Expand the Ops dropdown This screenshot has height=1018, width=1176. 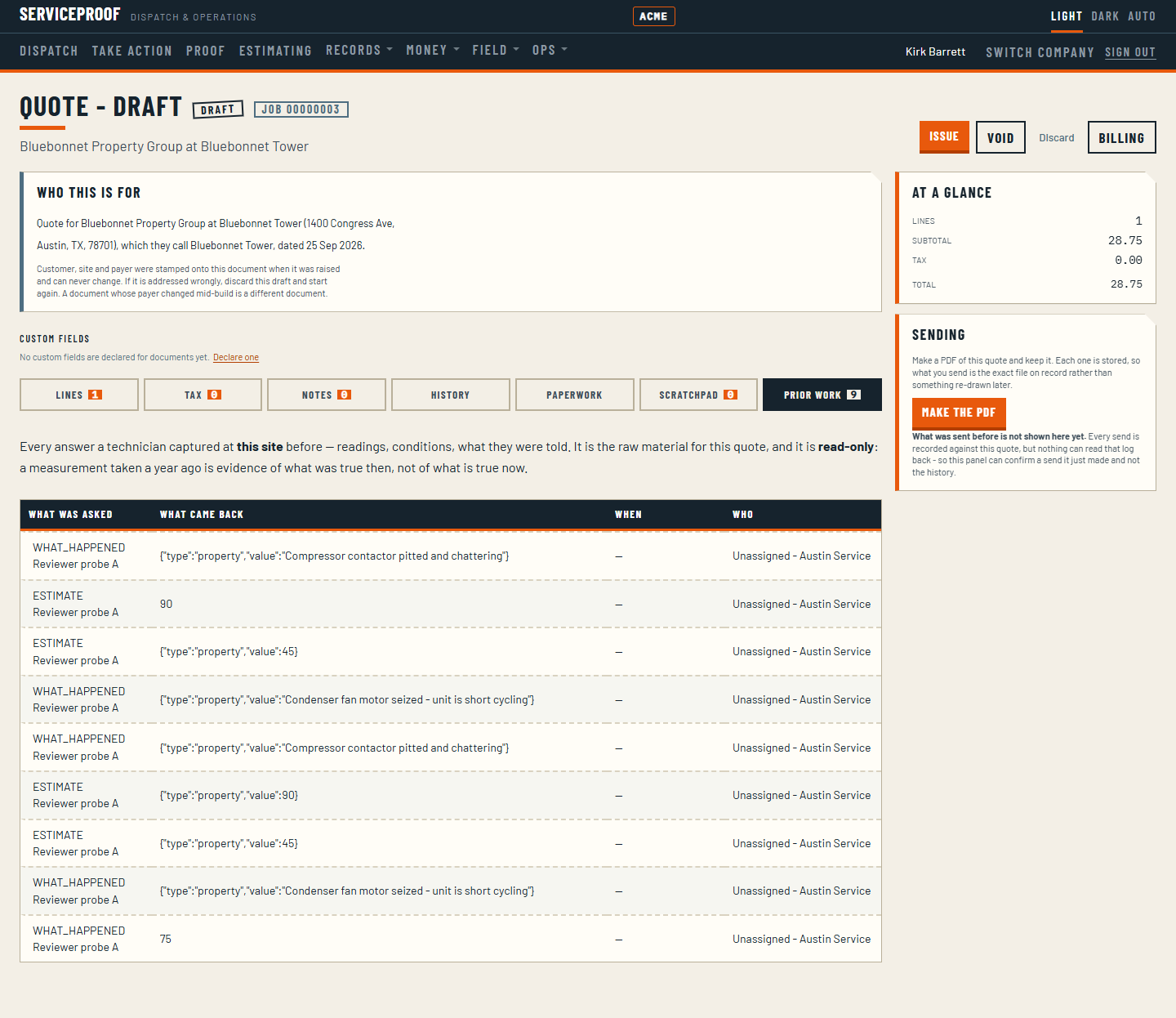550,50
